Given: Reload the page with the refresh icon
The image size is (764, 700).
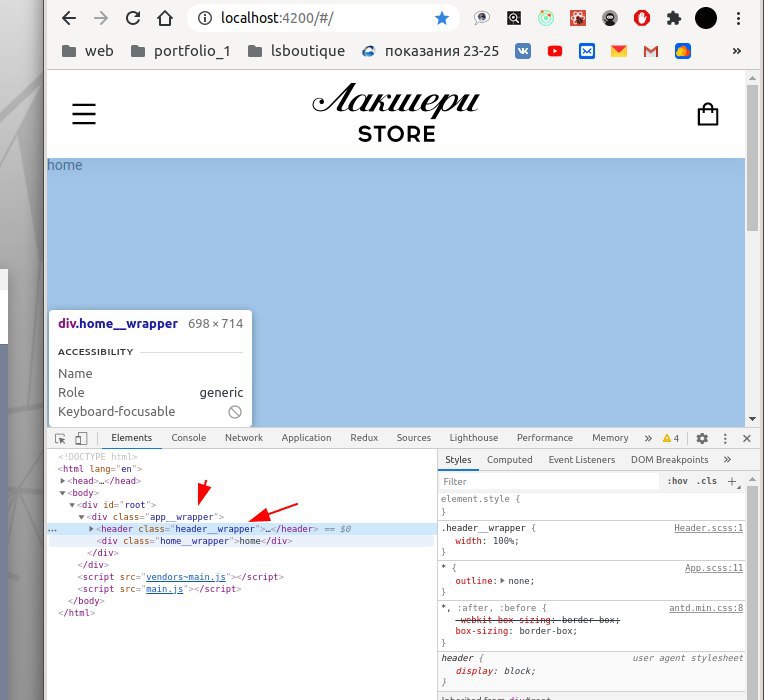Looking at the screenshot, I should 133,19.
